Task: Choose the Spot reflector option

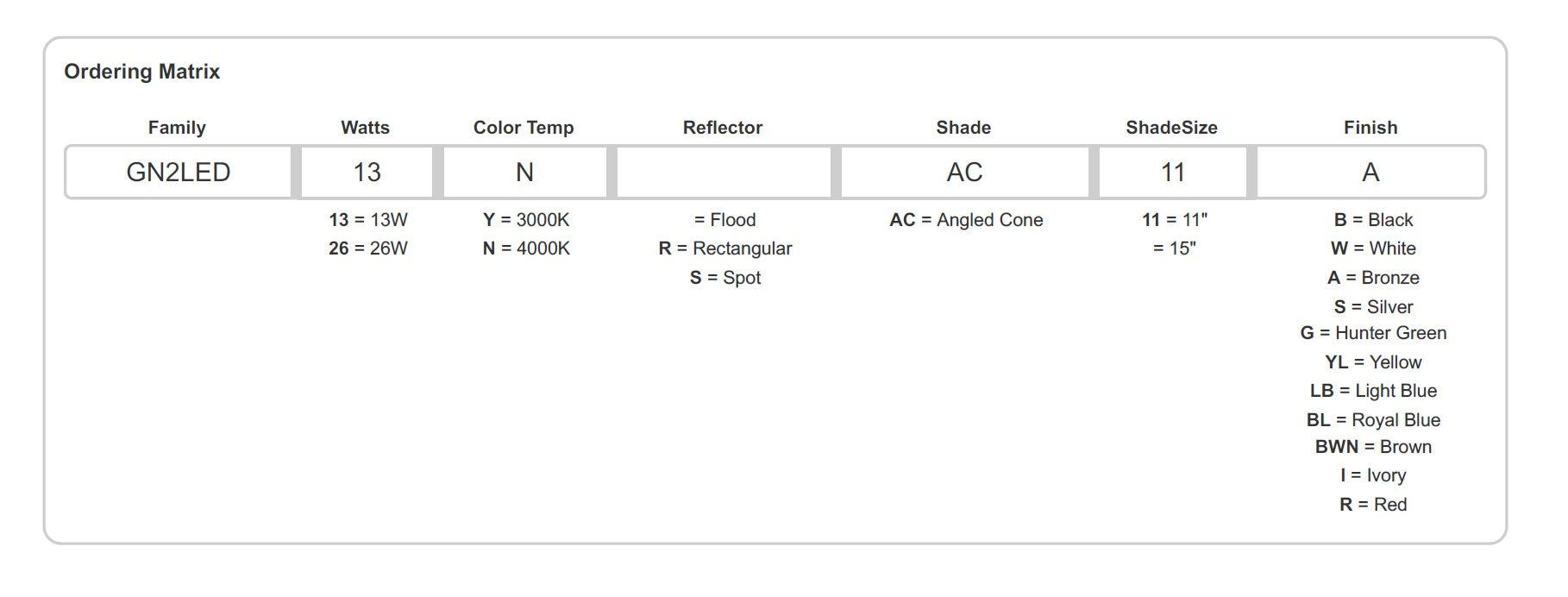Action: (725, 278)
